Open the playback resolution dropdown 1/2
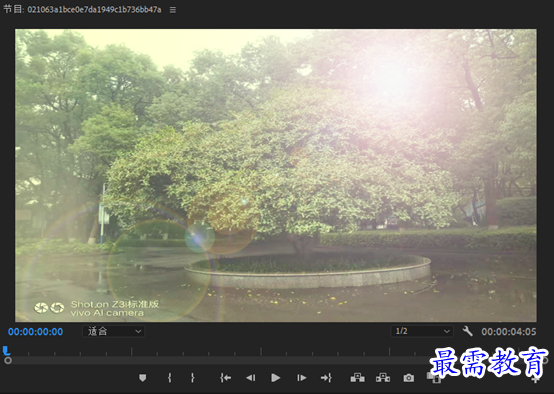Screen dimensions: 554x394 click(422, 331)
